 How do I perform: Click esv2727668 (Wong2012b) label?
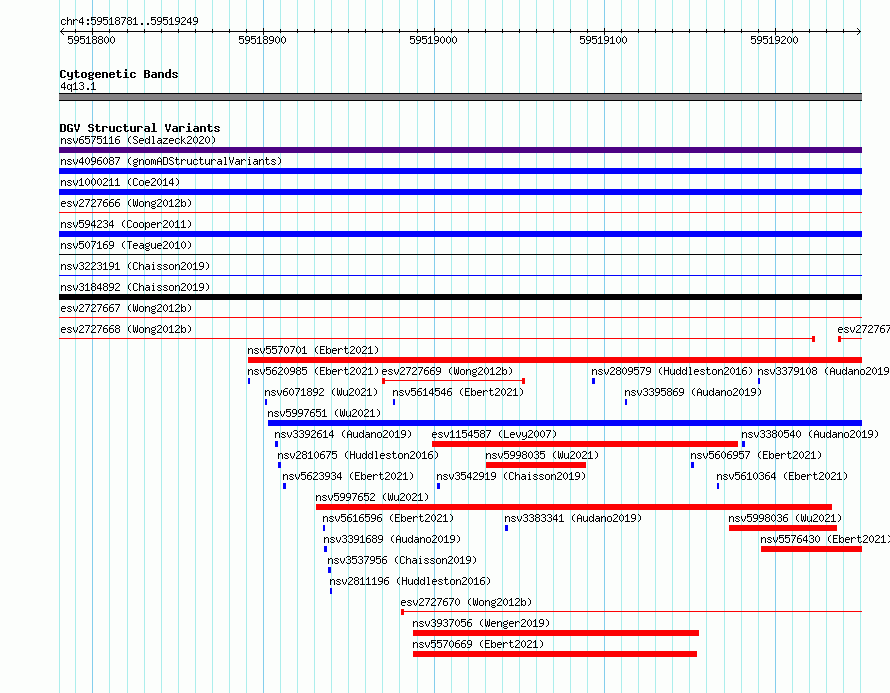pos(126,329)
